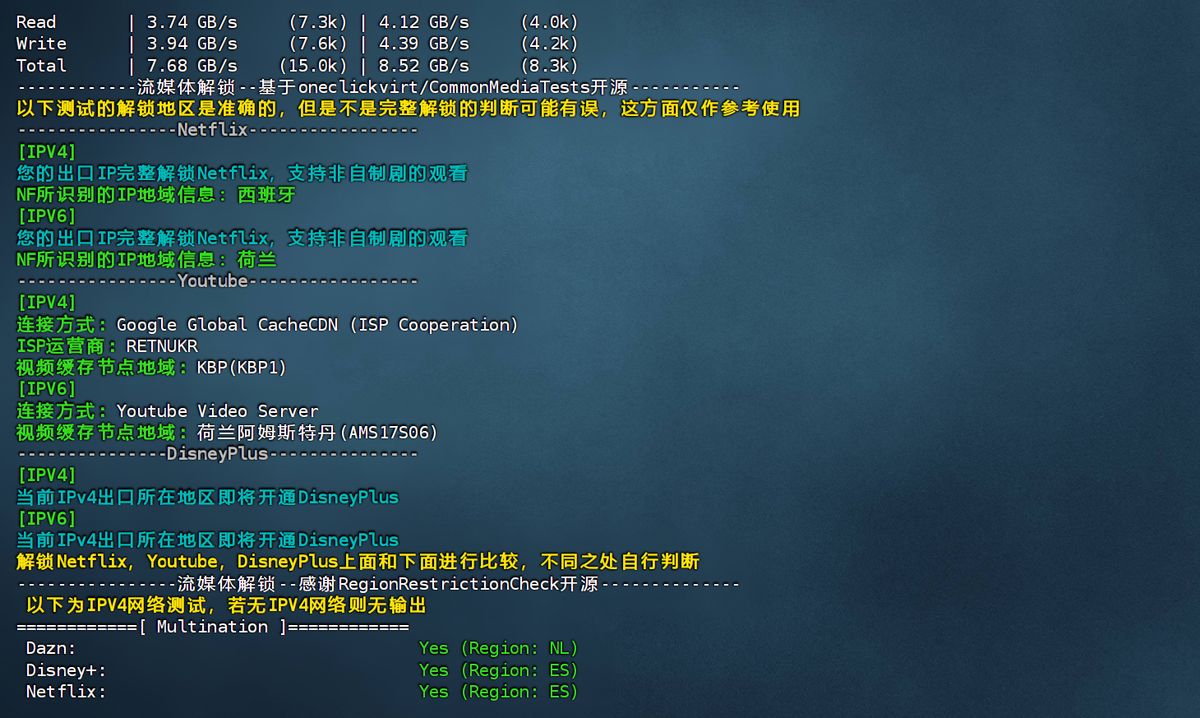Image resolution: width=1200 pixels, height=718 pixels.
Task: Click the "[IPV4]" tag under the Netflix heading
Action: [x=46, y=152]
